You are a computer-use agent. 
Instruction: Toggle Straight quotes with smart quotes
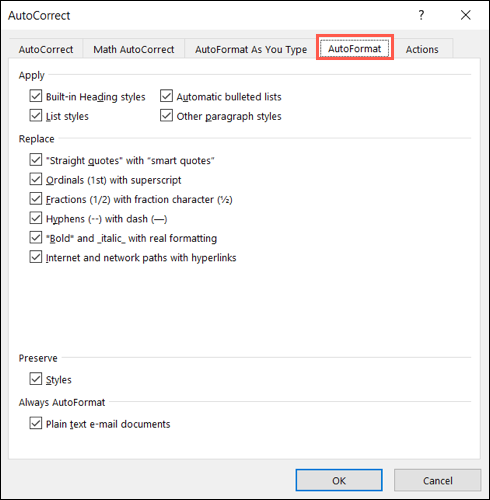[x=36, y=160]
